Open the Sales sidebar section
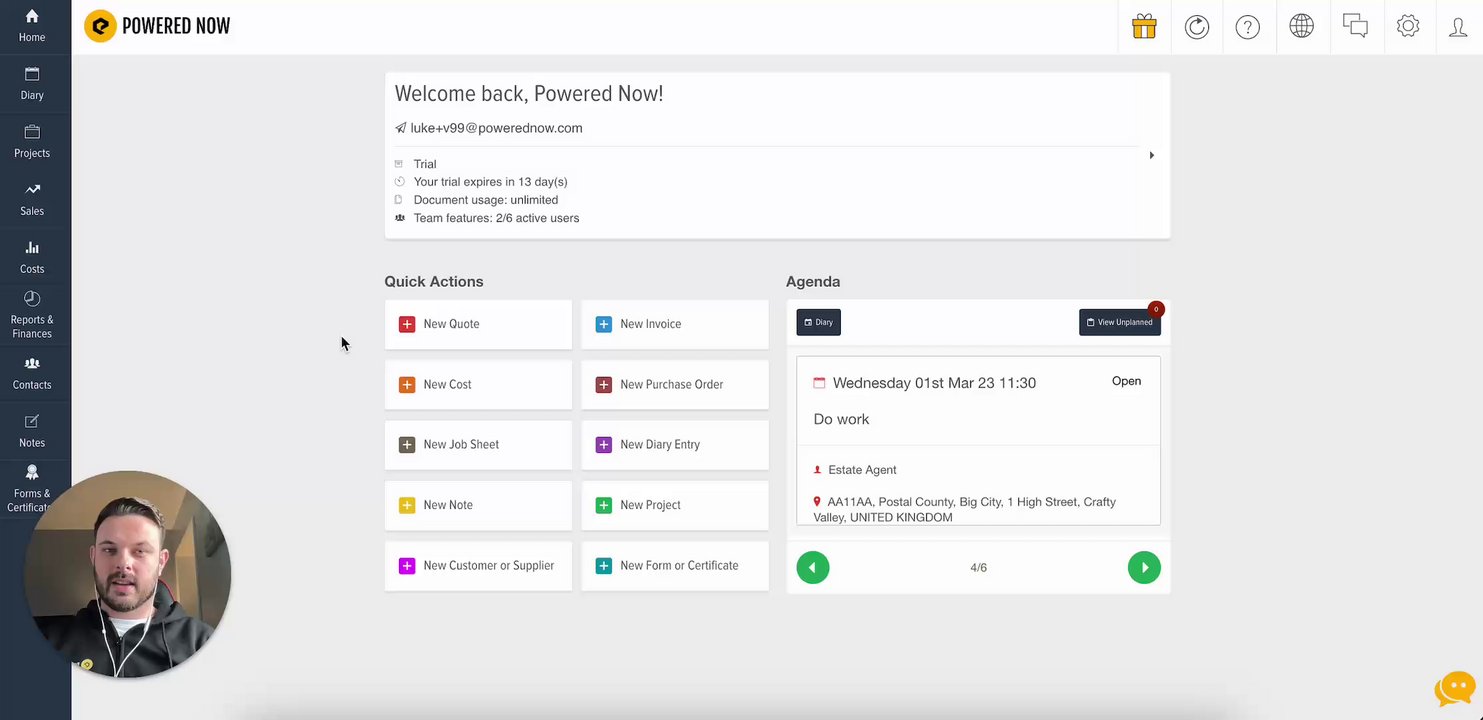The width and height of the screenshot is (1483, 720). click(x=32, y=200)
